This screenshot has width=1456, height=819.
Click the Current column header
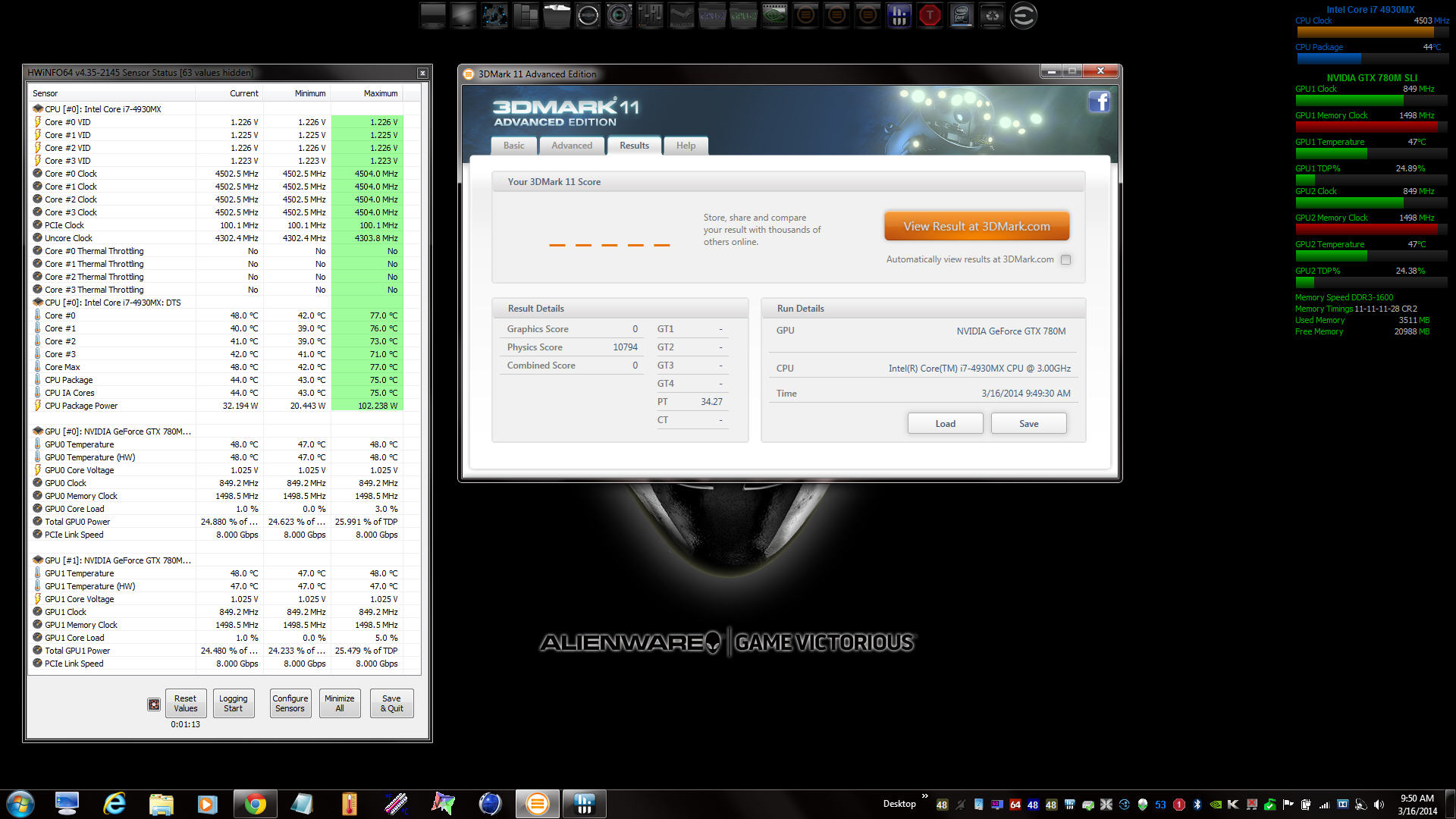[229, 93]
